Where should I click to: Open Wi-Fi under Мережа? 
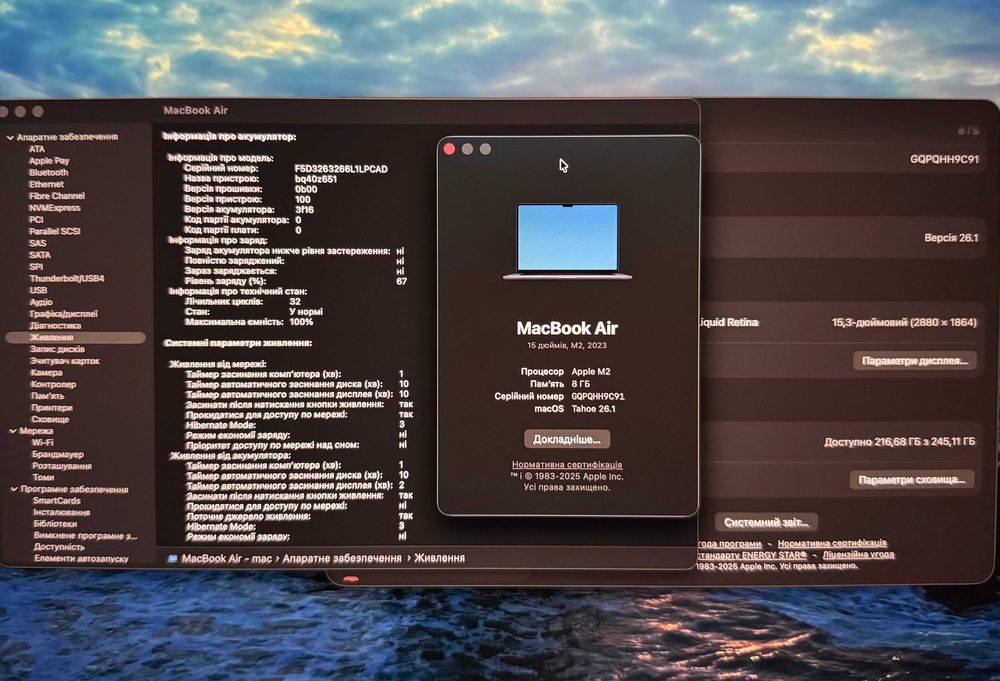(x=43, y=443)
